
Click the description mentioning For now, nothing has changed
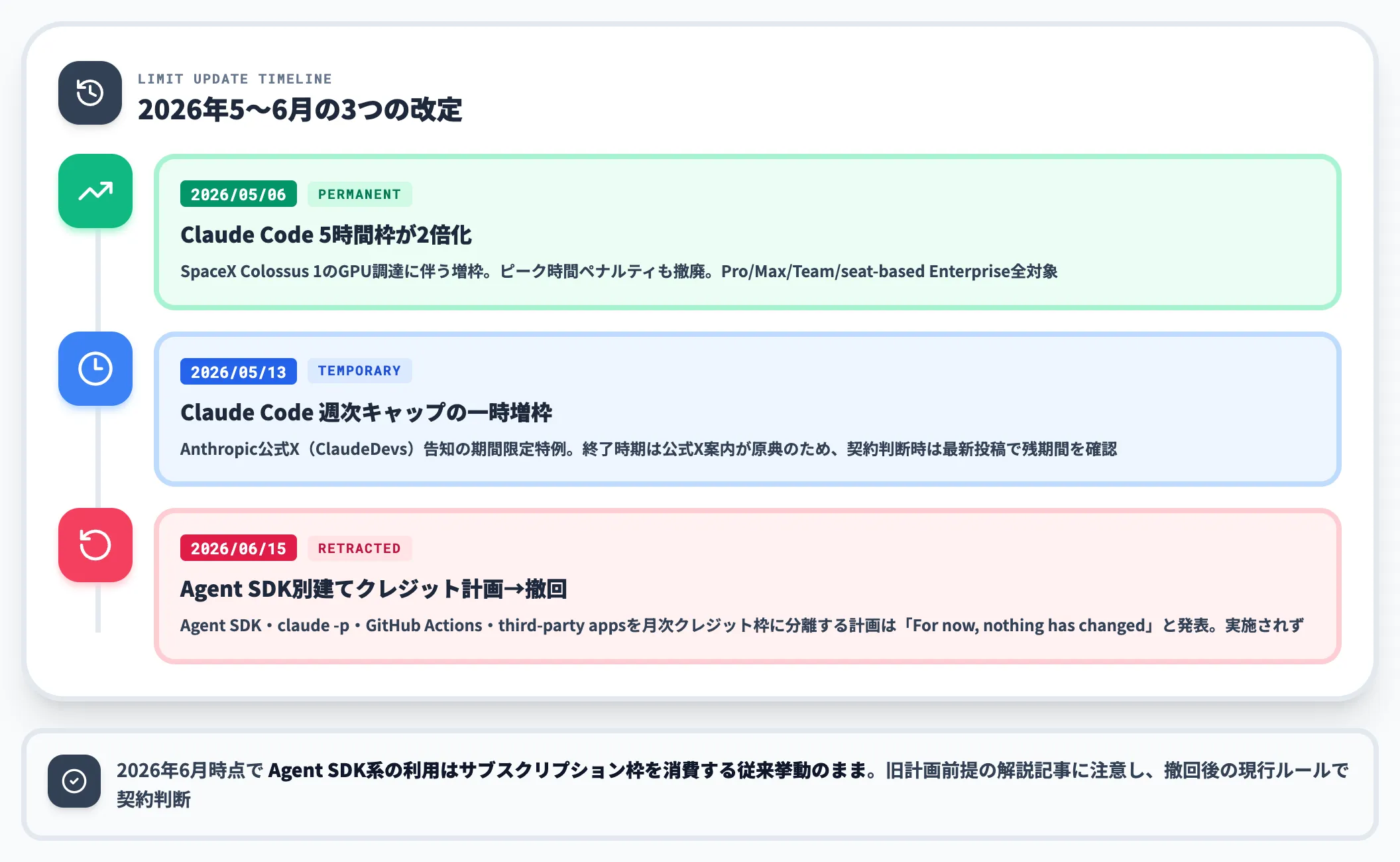(x=742, y=625)
